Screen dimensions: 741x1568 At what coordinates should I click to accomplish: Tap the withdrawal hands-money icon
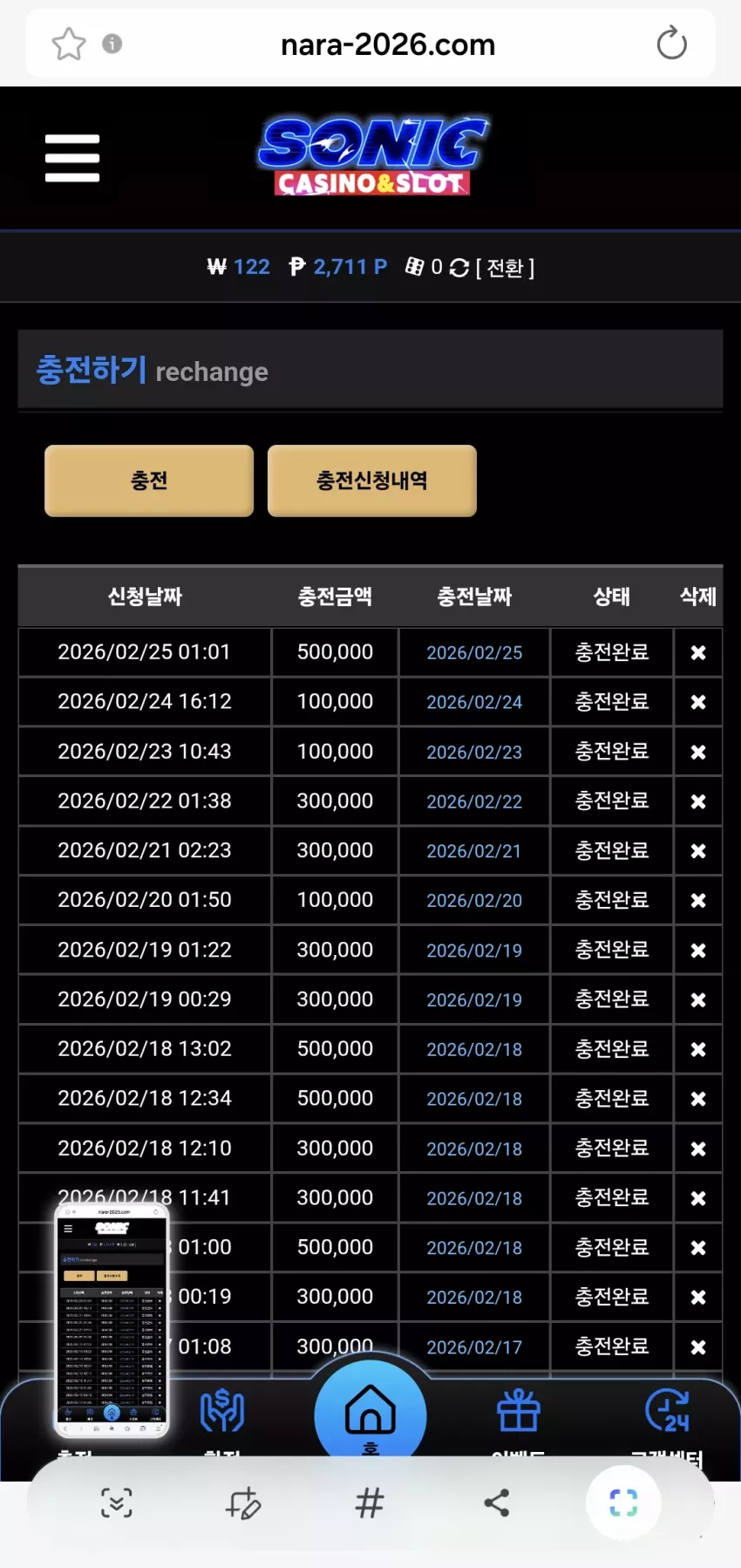coord(222,1410)
